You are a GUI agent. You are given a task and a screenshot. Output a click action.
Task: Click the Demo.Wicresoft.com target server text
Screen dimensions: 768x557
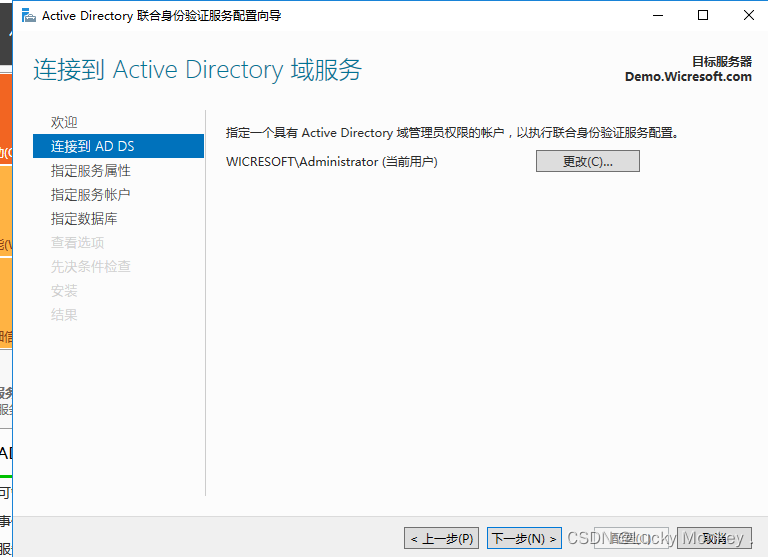[688, 77]
